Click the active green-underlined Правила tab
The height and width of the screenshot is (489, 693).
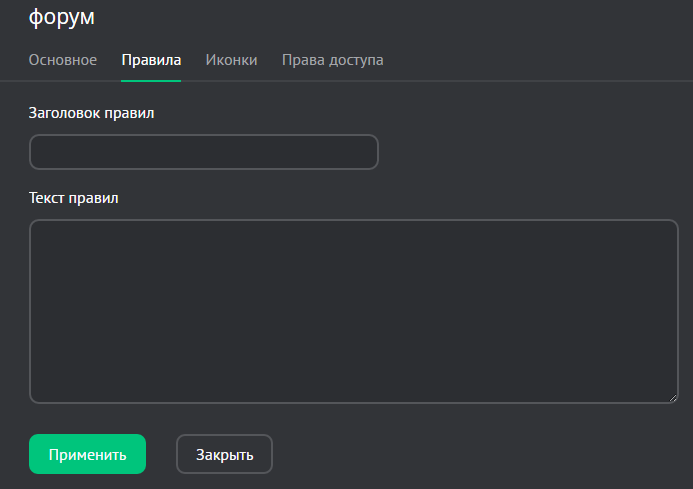(151, 60)
